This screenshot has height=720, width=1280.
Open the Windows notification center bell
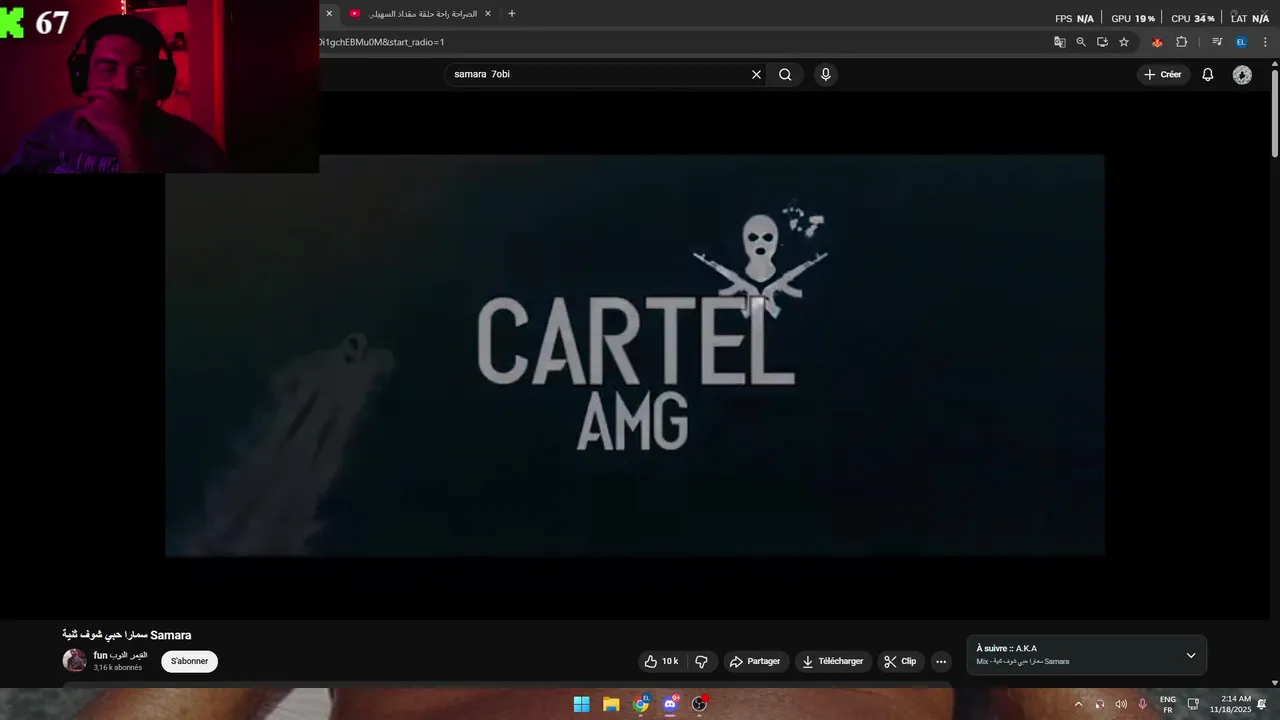[x=1262, y=704]
